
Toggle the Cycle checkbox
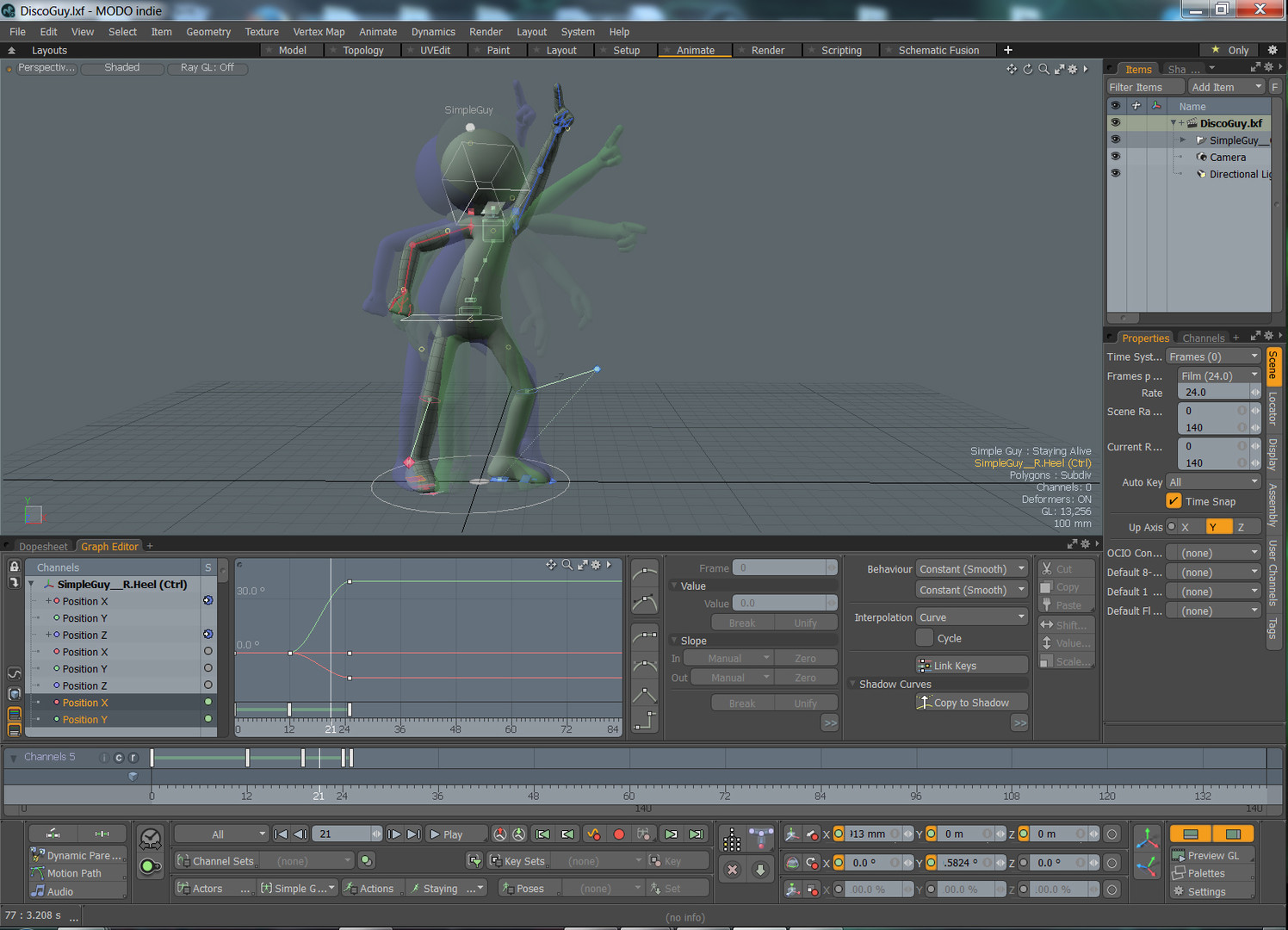coord(924,638)
